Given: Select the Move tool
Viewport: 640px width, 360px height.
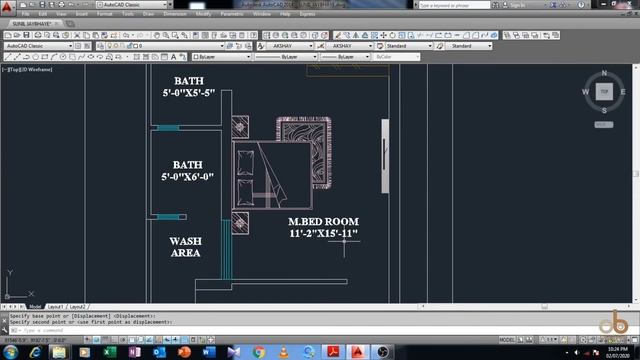Looking at the screenshot, I should [x=383, y=36].
